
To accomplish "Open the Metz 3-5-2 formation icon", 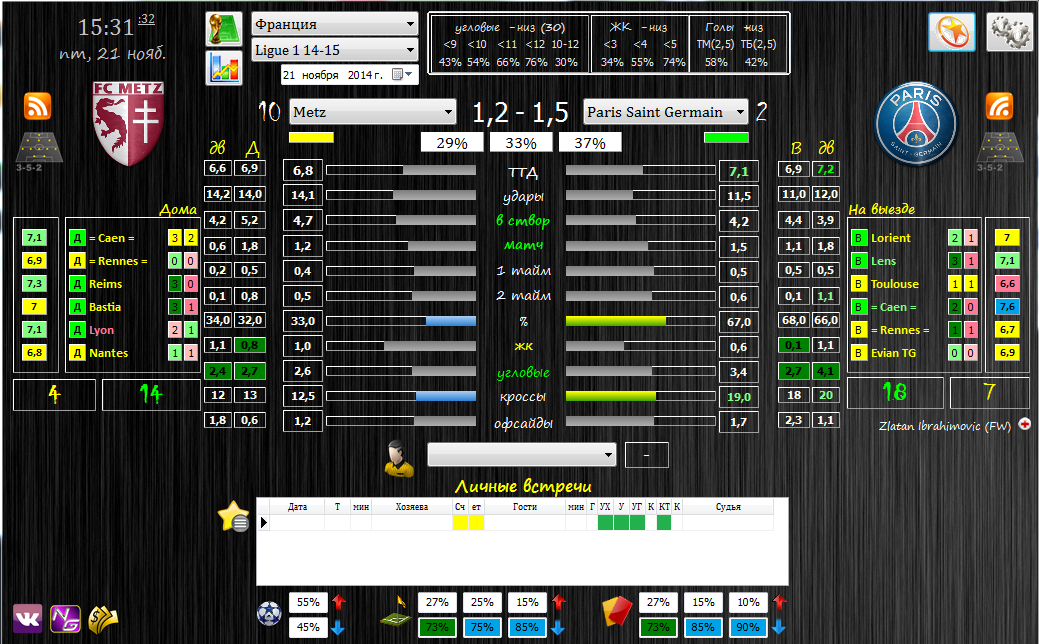I will coord(38,151).
